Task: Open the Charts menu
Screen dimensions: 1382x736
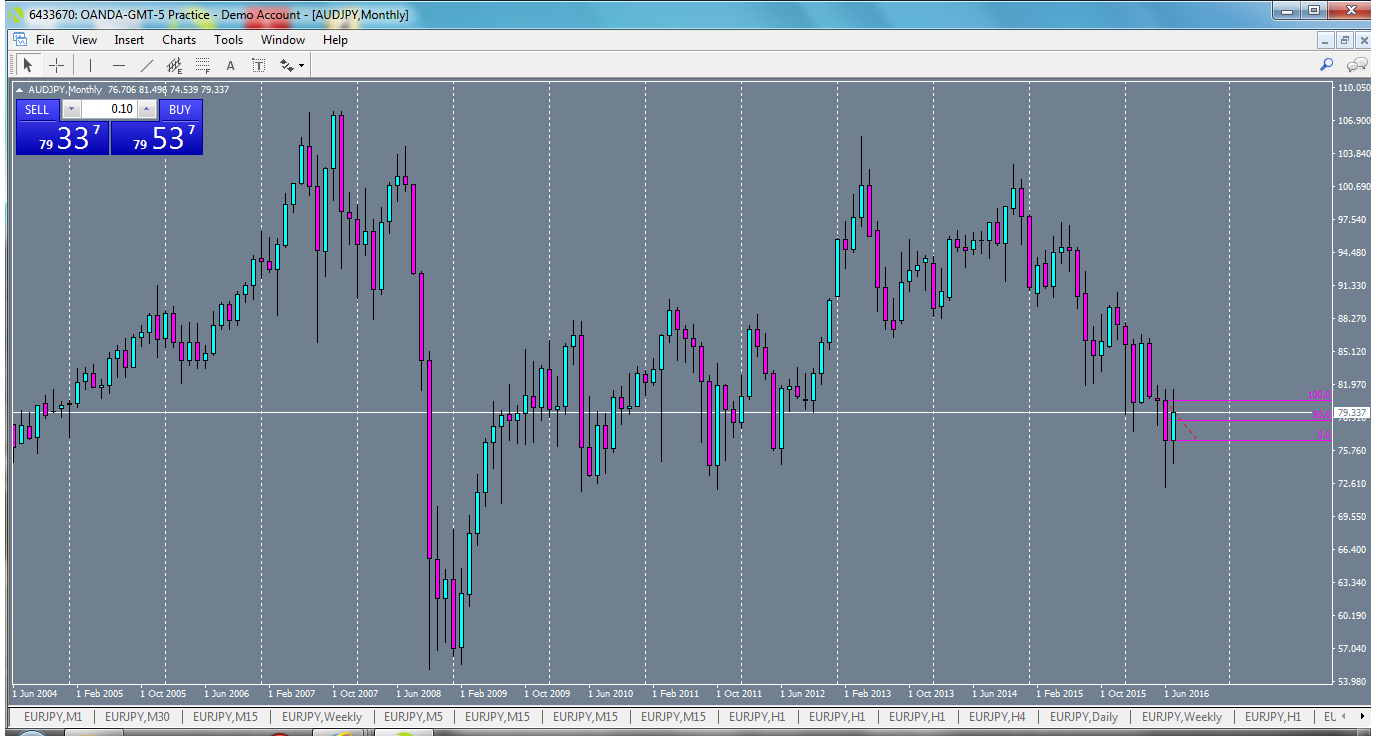Action: [x=178, y=40]
